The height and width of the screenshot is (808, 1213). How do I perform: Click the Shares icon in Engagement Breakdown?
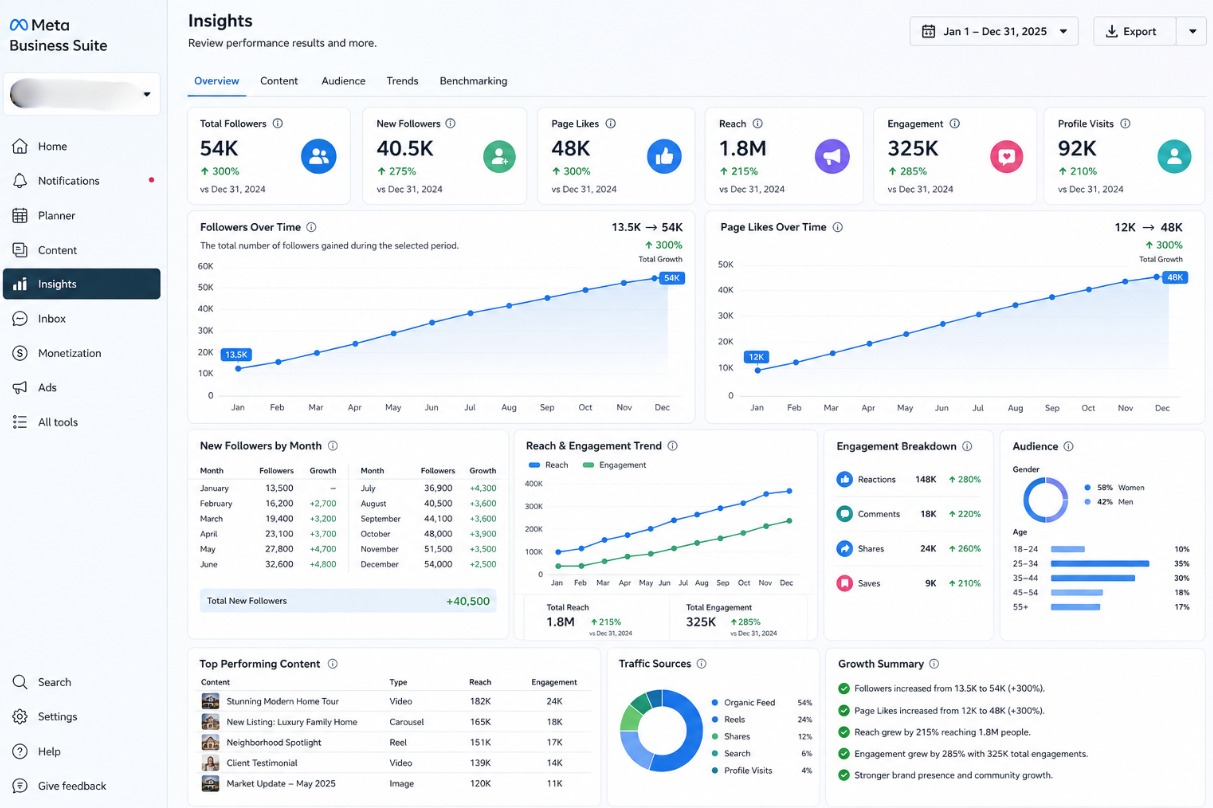845,549
